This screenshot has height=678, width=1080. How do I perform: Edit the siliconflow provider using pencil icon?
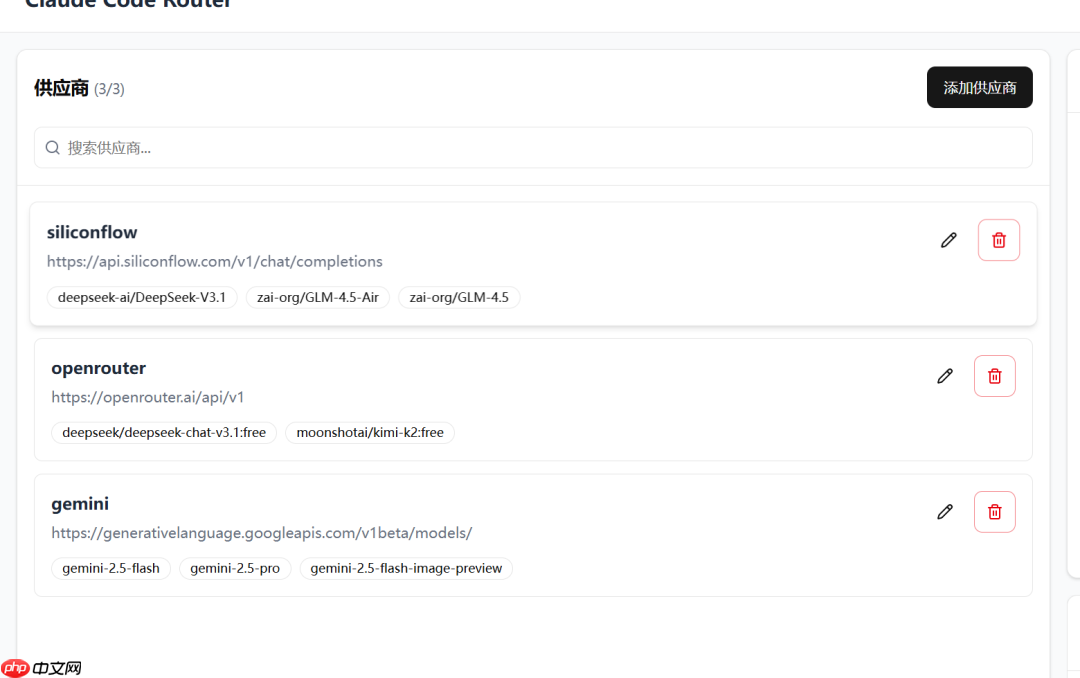(x=948, y=239)
